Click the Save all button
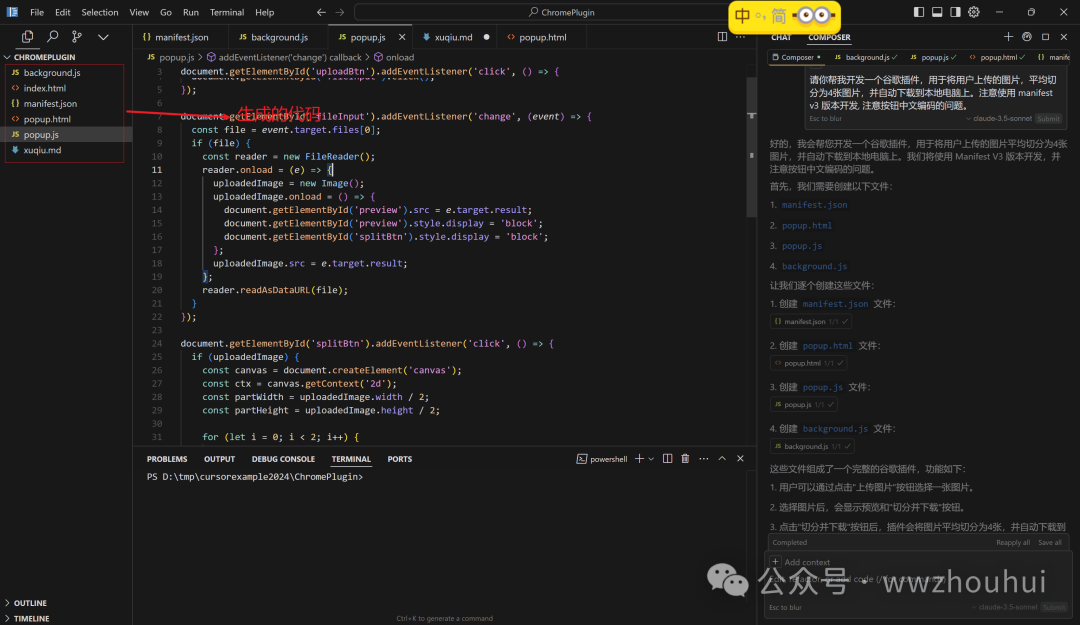1080x625 pixels. coord(1050,542)
